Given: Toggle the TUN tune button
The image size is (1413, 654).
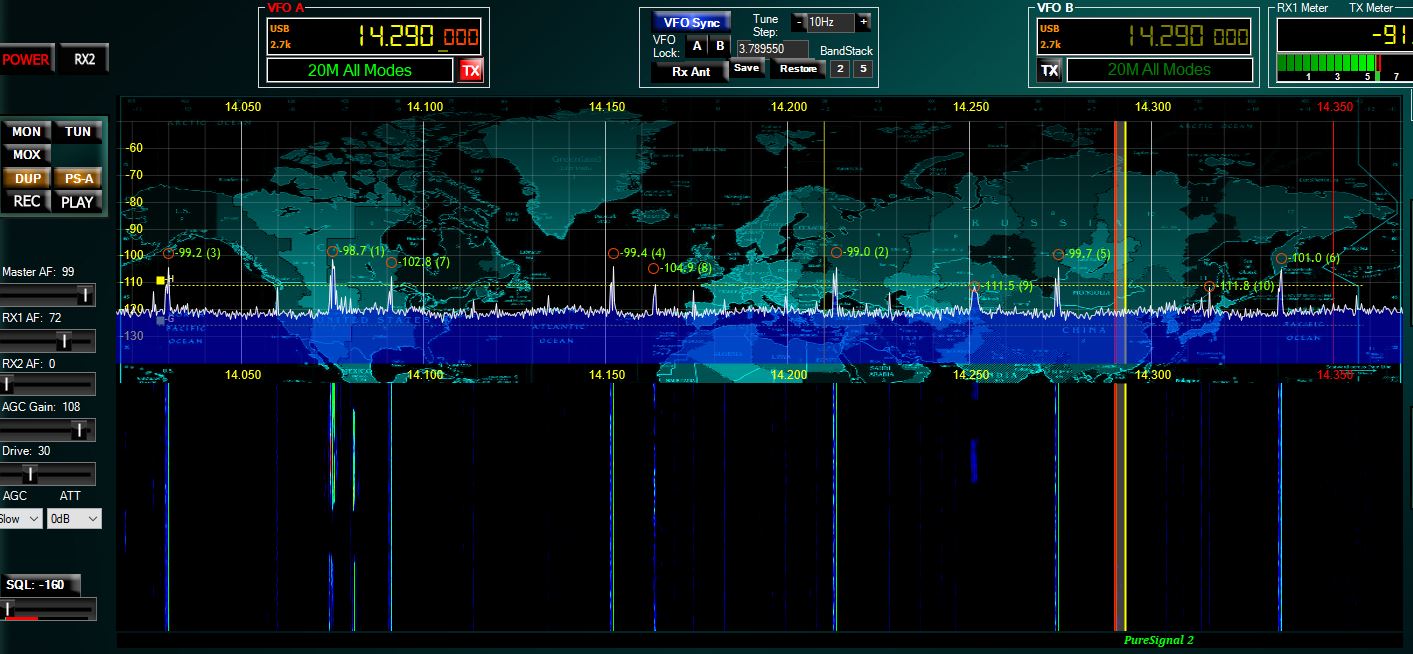Looking at the screenshot, I should coord(78,132).
